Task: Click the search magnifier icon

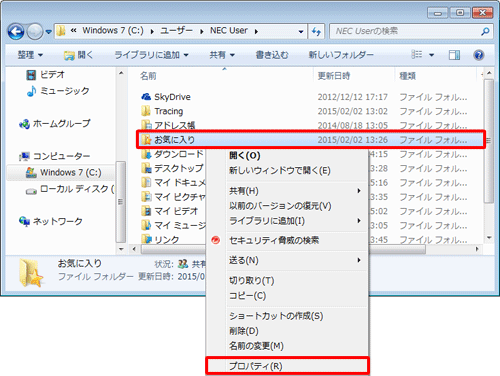Action: pos(485,31)
